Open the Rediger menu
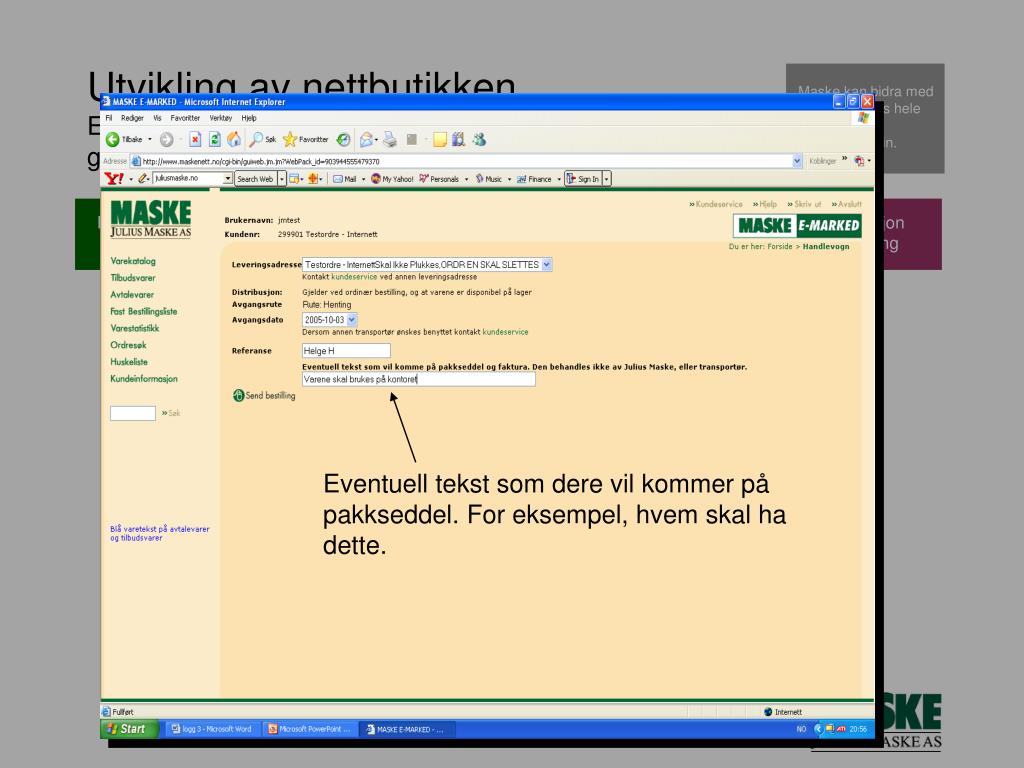 click(x=132, y=118)
